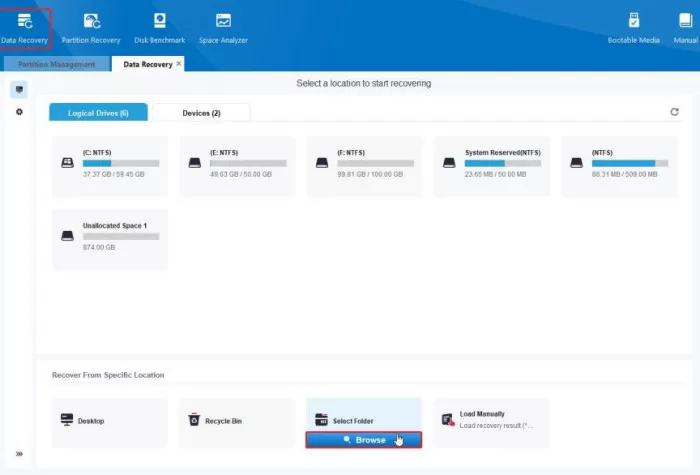Click the Load Manually file icon
Image resolution: width=700 pixels, height=475 pixels.
448,420
